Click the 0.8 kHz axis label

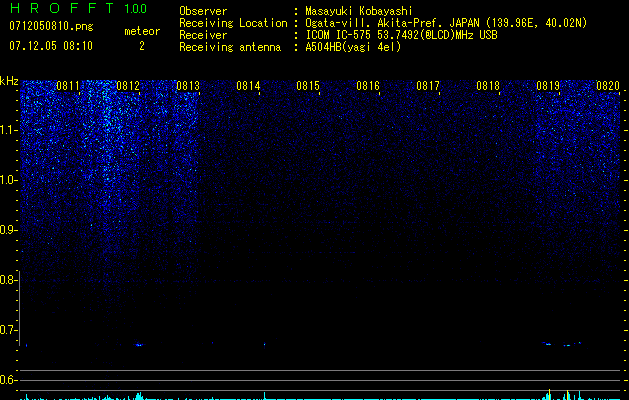pyautogui.click(x=8, y=280)
